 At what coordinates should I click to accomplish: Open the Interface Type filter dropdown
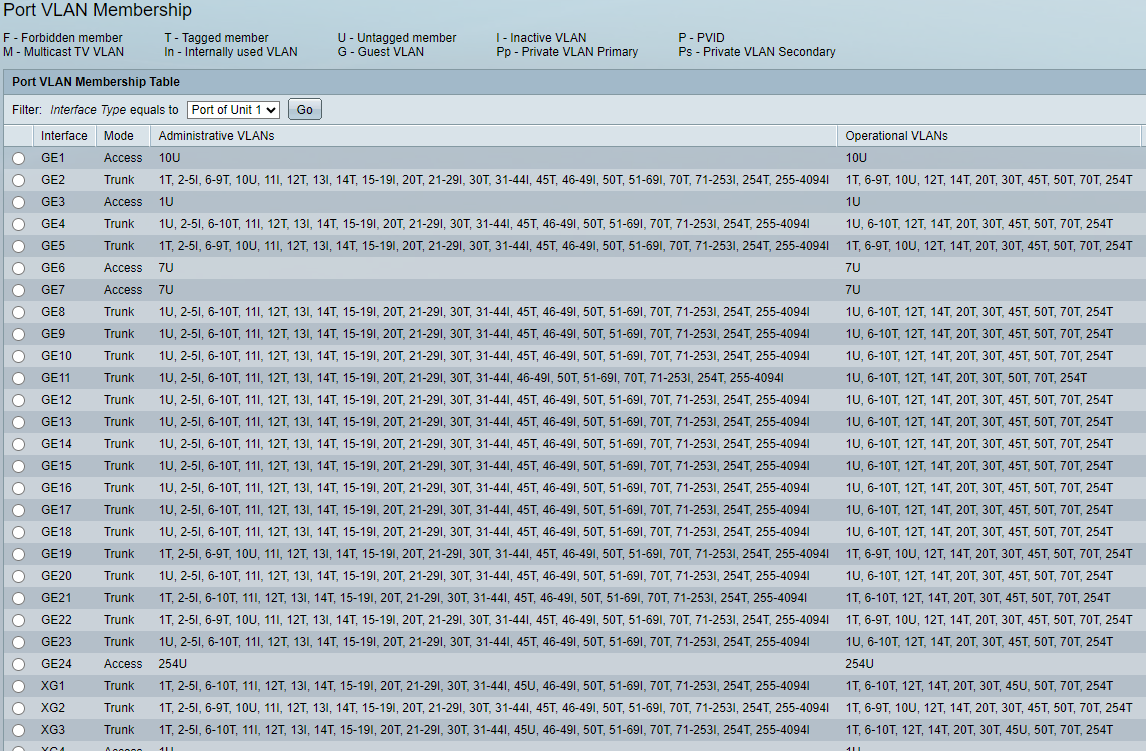[x=233, y=110]
